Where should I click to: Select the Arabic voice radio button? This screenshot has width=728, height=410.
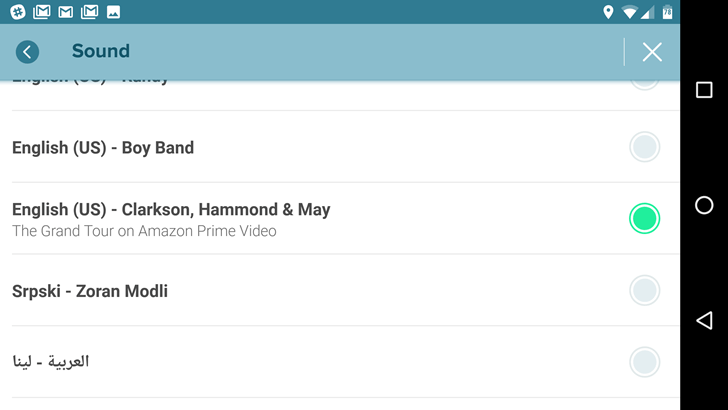[645, 362]
